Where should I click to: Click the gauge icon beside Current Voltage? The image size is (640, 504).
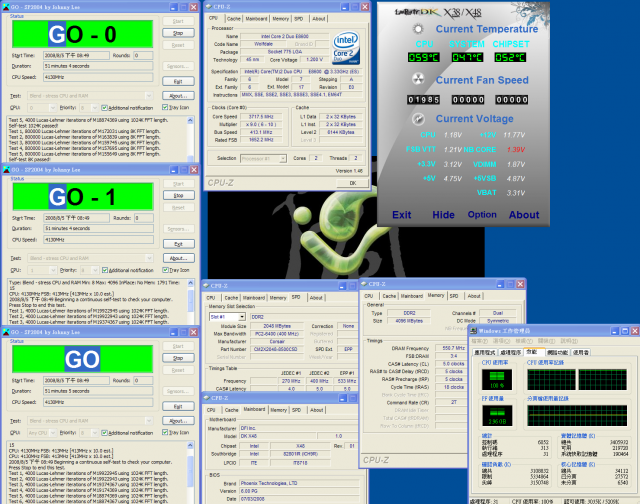[x=418, y=119]
